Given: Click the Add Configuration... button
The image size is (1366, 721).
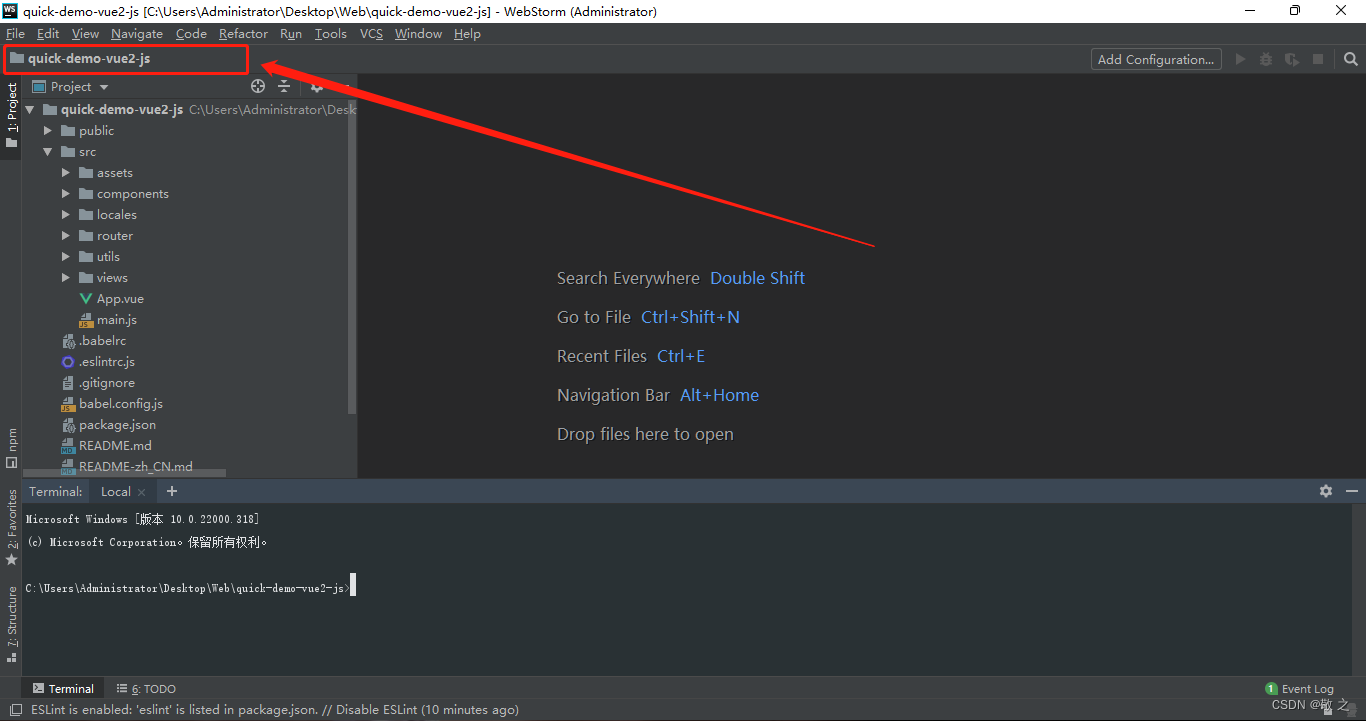Looking at the screenshot, I should pos(1156,59).
